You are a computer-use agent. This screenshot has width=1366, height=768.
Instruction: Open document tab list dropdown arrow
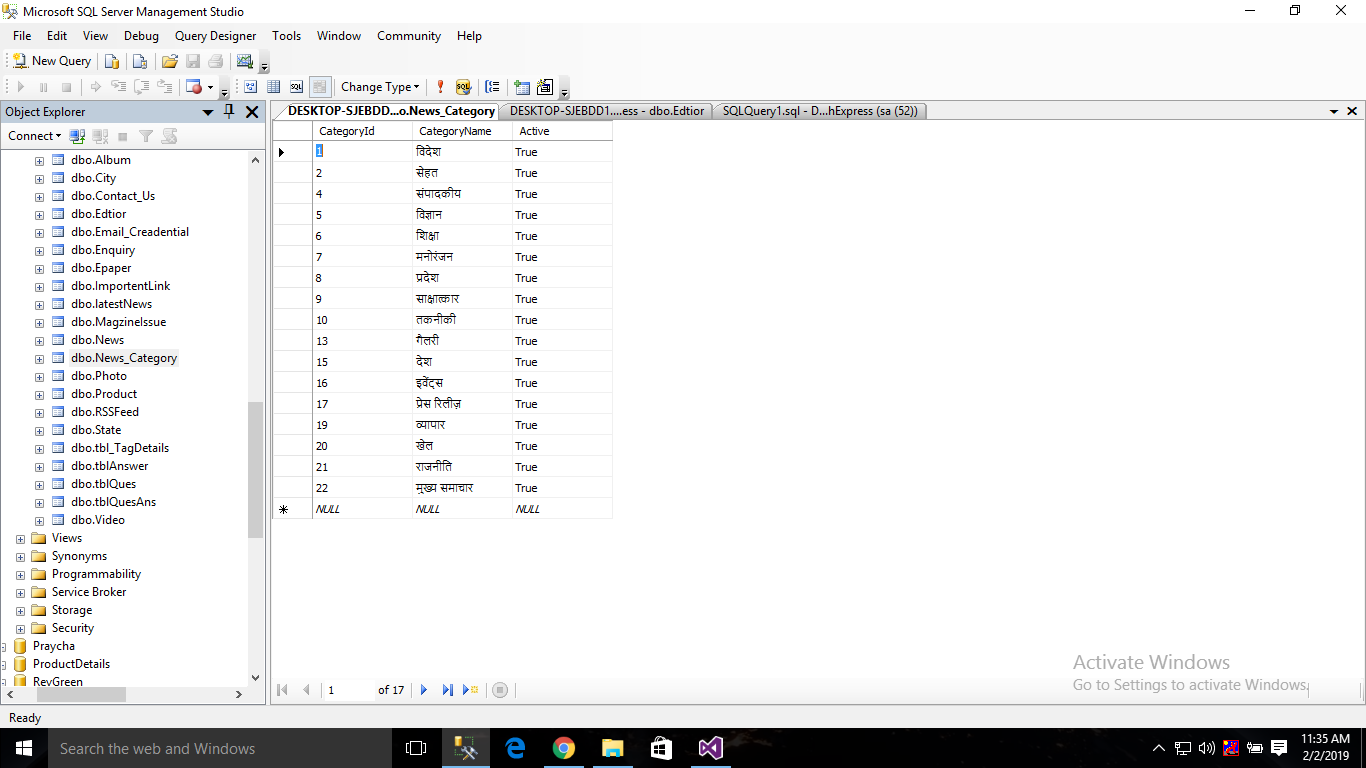1334,112
